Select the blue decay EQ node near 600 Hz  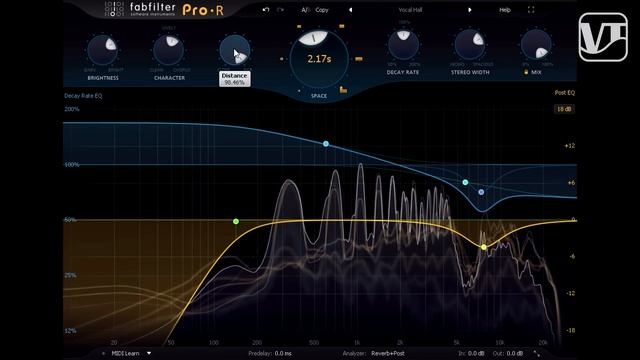(x=326, y=144)
